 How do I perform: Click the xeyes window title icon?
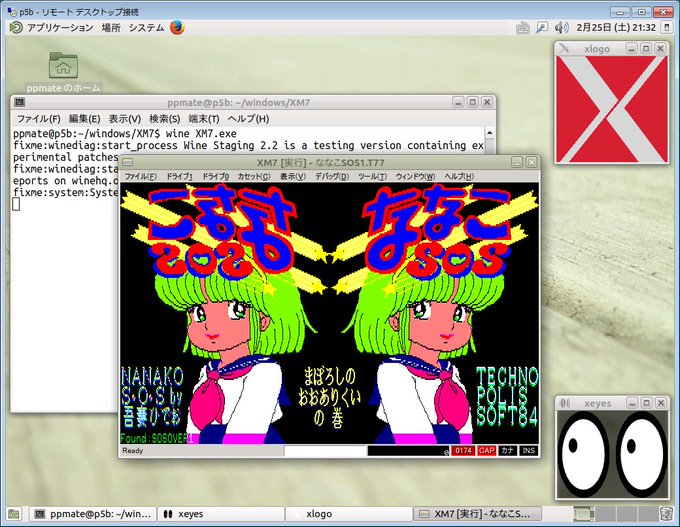point(565,403)
